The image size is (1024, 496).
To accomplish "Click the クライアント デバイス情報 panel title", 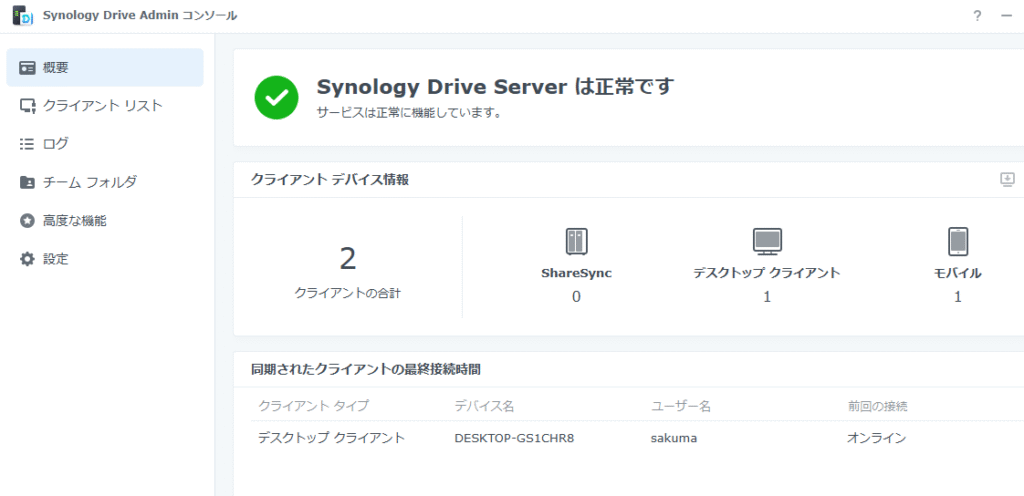I will coord(330,180).
